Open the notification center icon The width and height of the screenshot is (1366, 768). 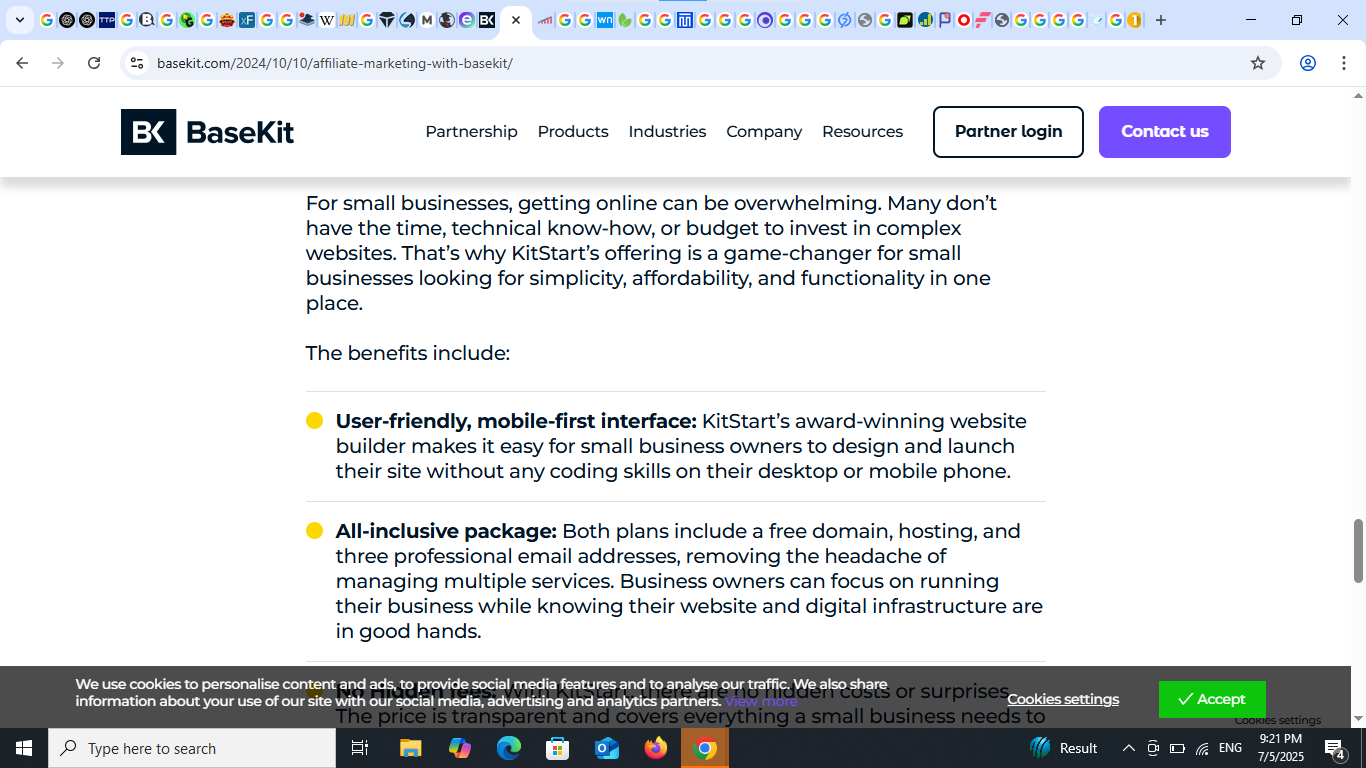(1335, 748)
